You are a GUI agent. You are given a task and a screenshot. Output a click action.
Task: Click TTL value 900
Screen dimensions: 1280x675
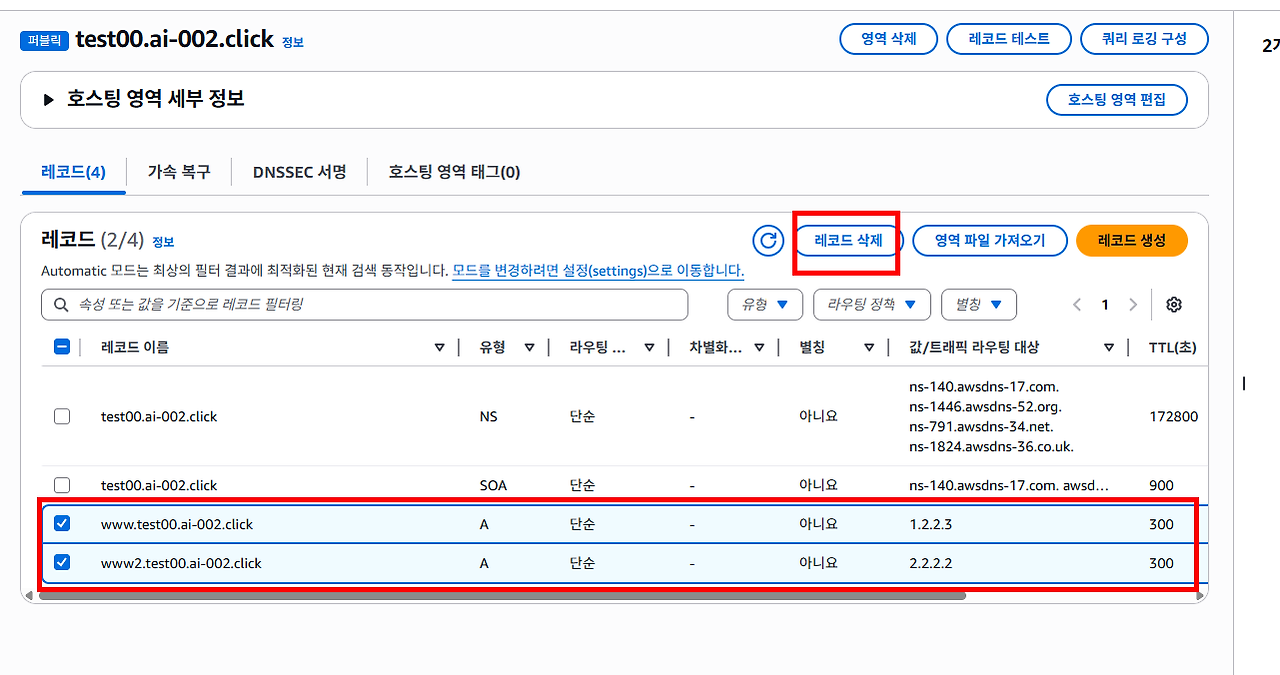[1161, 485]
